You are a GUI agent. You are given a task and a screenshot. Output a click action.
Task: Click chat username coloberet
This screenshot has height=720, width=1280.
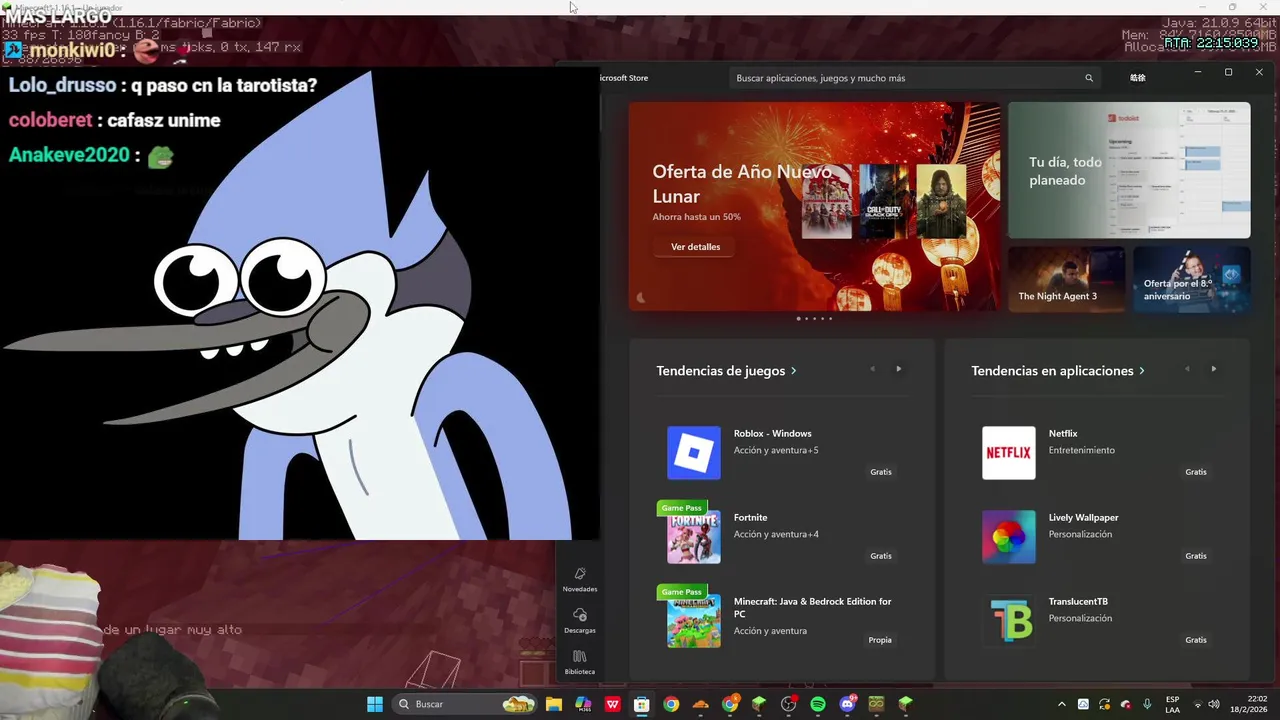click(50, 121)
